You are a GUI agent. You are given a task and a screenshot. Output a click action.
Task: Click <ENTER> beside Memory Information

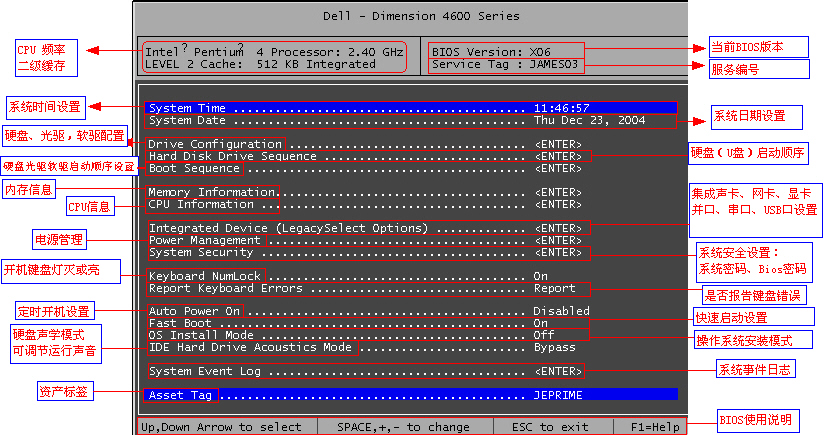coord(559,192)
